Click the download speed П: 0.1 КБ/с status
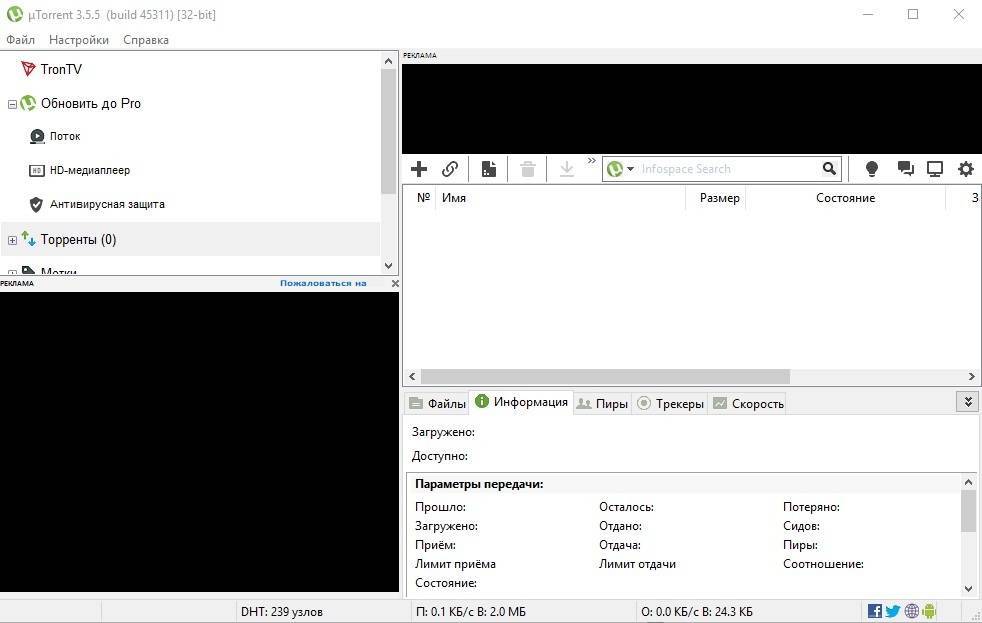The image size is (982, 623). click(x=471, y=612)
